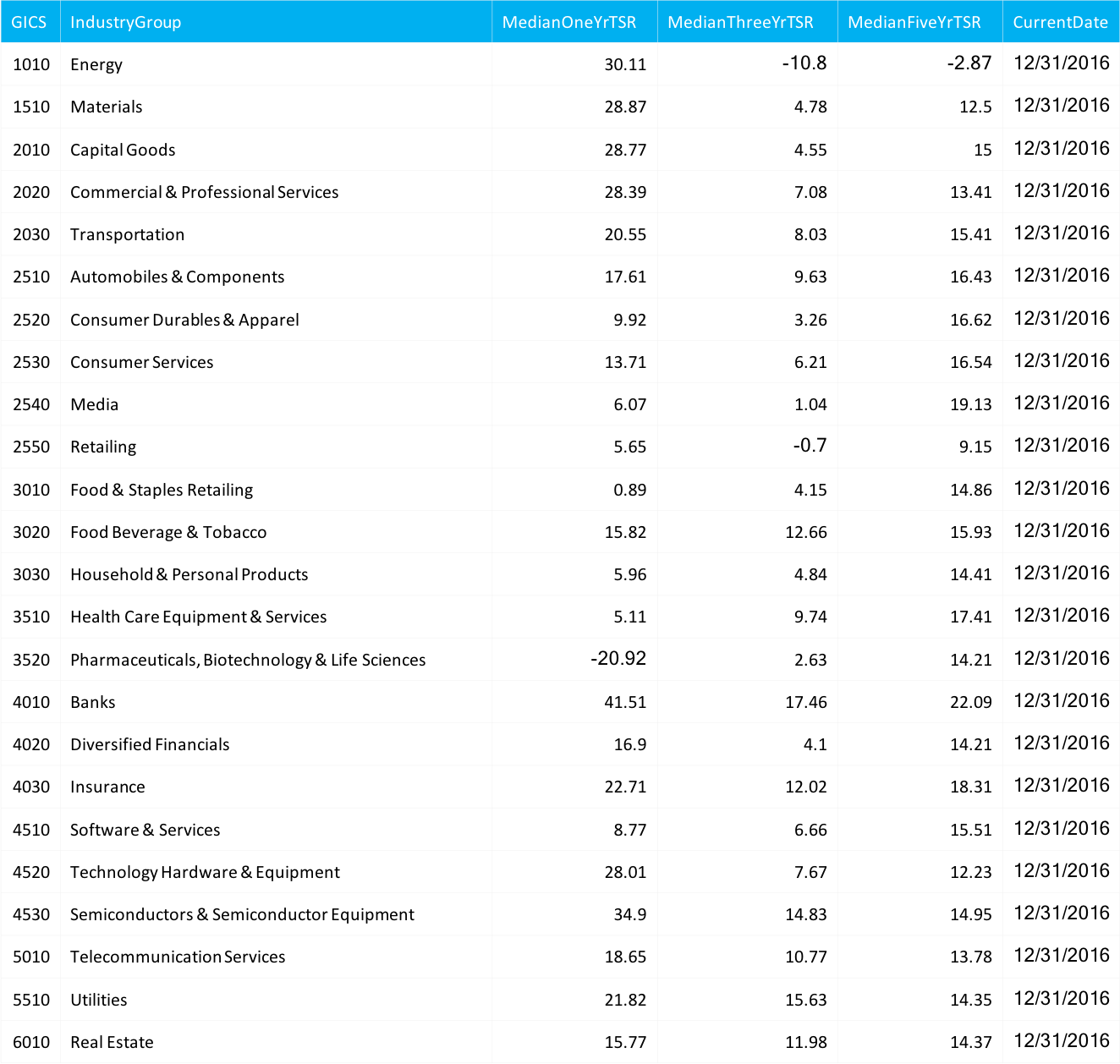Select GICS code 3520 cell
Image resolution: width=1120 pixels, height=1064 pixels.
click(x=31, y=660)
